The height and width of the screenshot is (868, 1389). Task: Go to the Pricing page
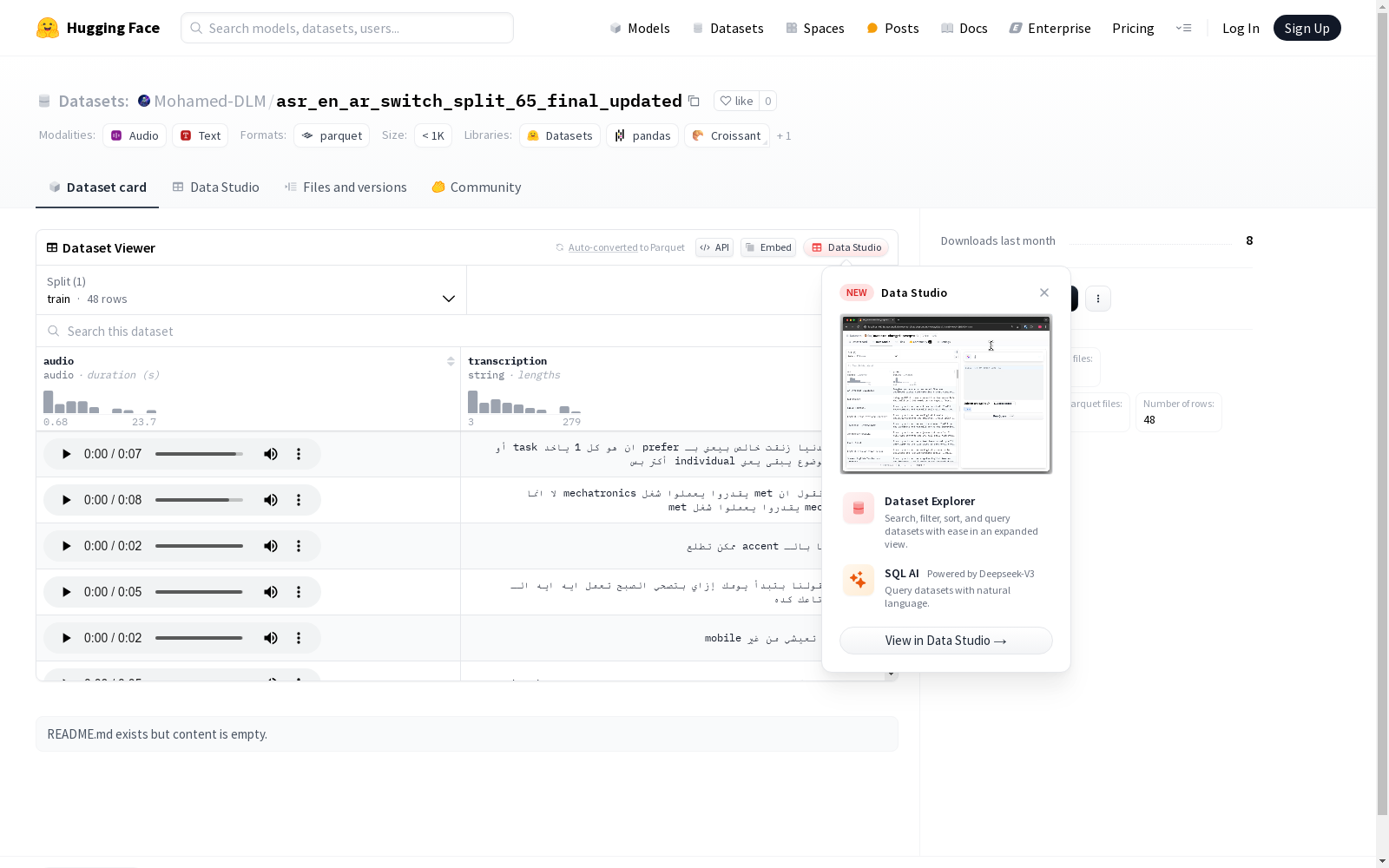click(x=1133, y=29)
